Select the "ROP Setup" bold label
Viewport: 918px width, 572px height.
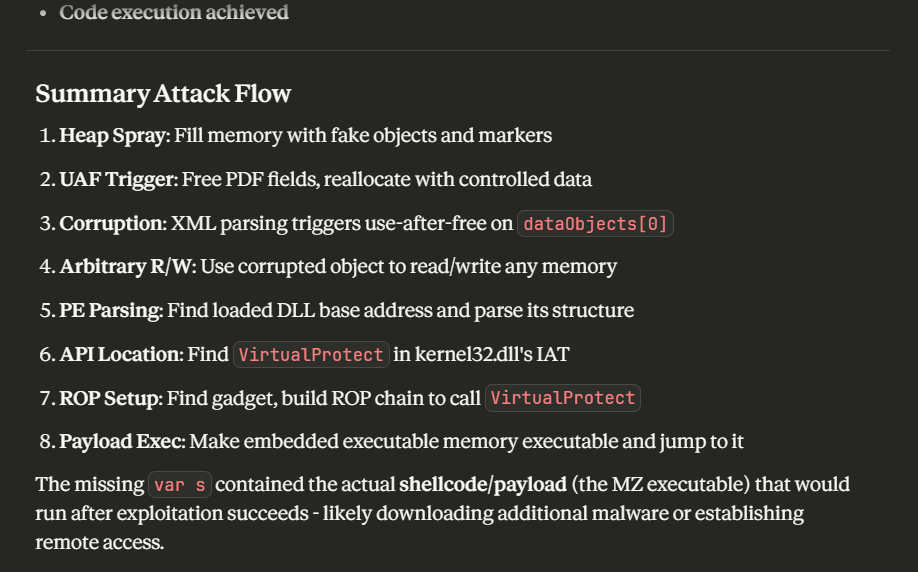(x=109, y=398)
